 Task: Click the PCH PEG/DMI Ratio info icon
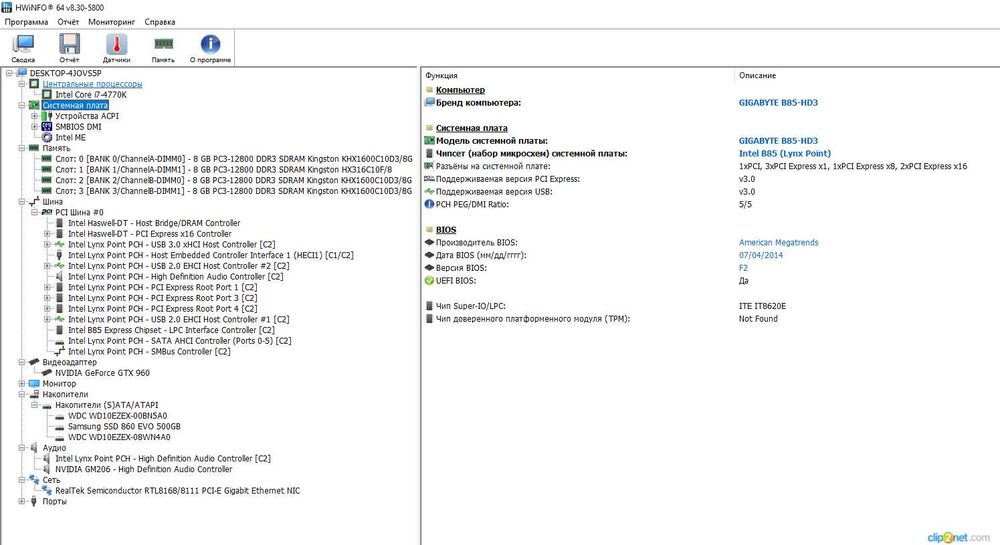click(x=429, y=205)
